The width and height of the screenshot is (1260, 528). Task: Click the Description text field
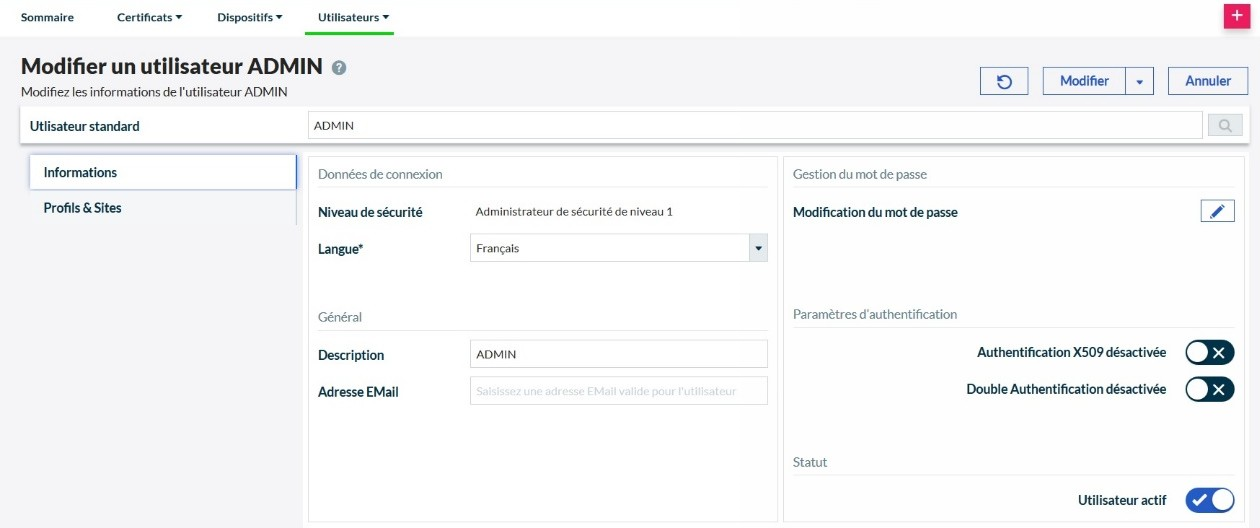click(x=618, y=354)
